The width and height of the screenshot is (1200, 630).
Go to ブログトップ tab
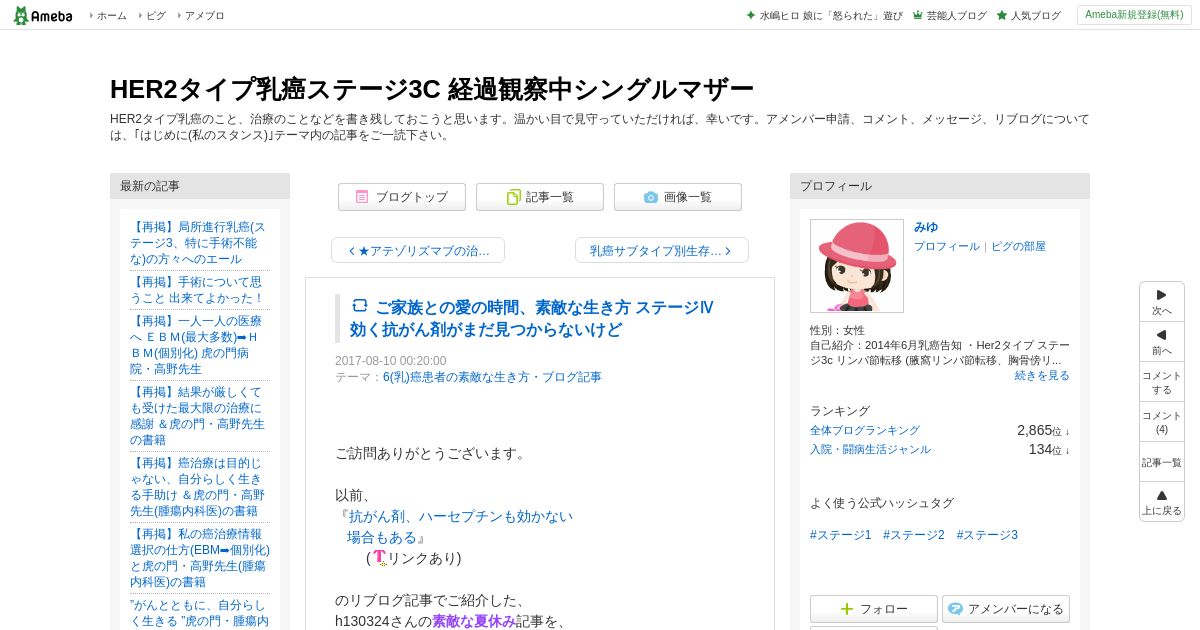tap(402, 197)
